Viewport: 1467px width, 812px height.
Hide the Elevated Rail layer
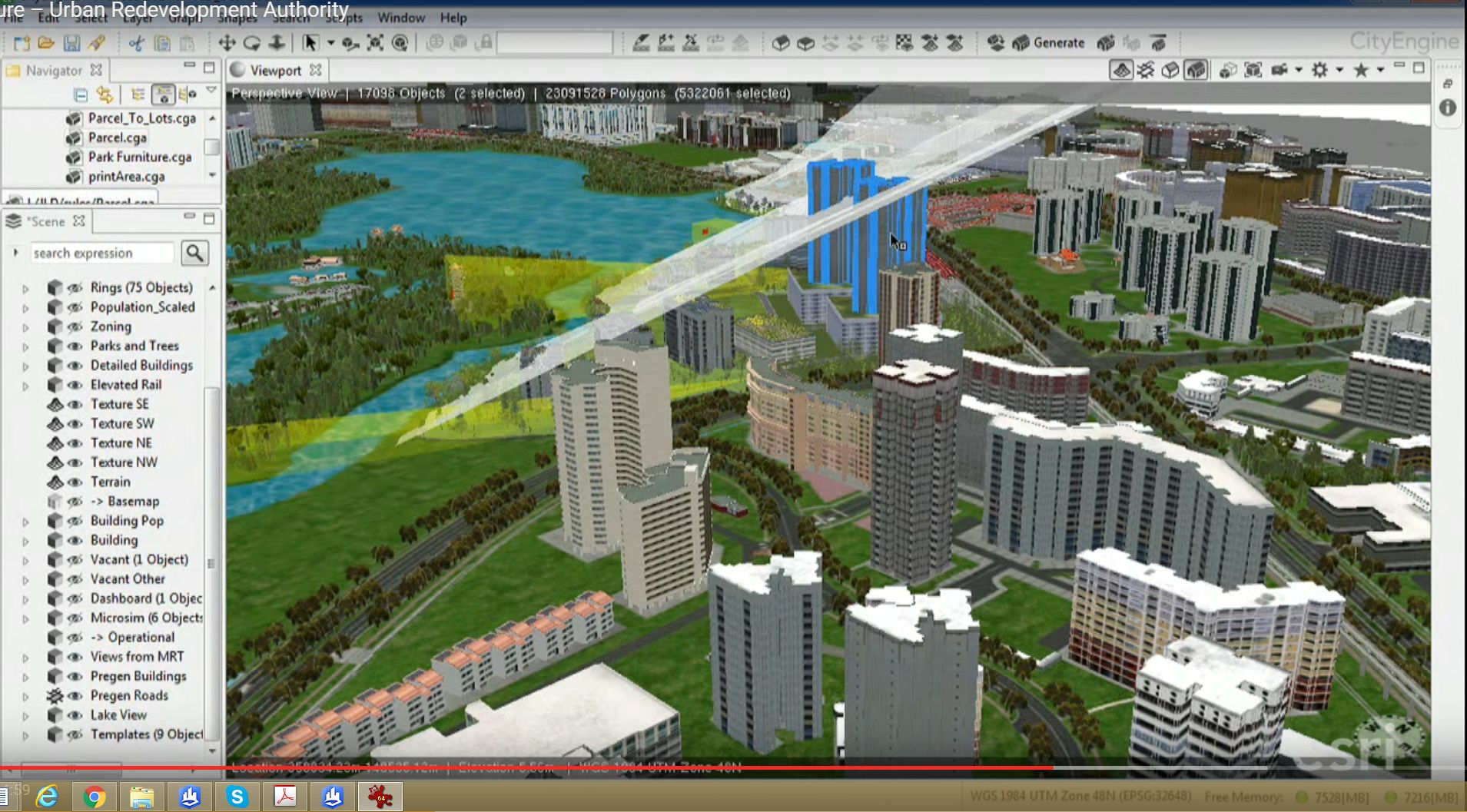(75, 385)
